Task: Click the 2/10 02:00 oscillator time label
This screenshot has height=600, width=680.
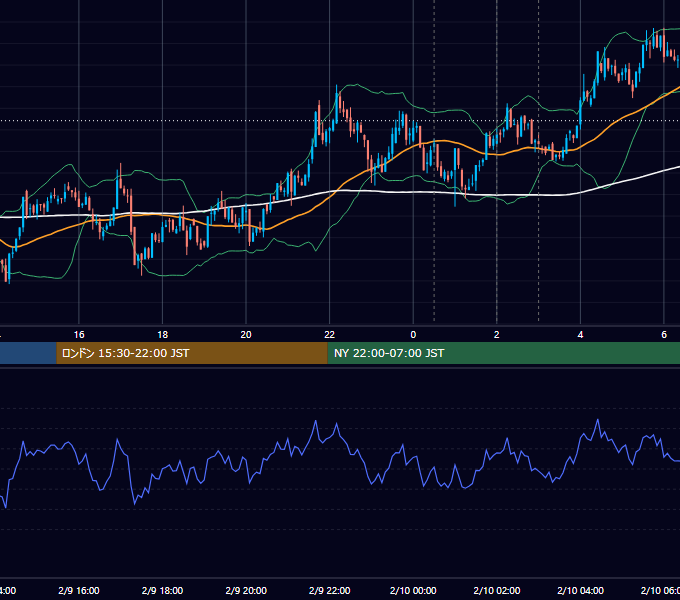Action: click(497, 590)
